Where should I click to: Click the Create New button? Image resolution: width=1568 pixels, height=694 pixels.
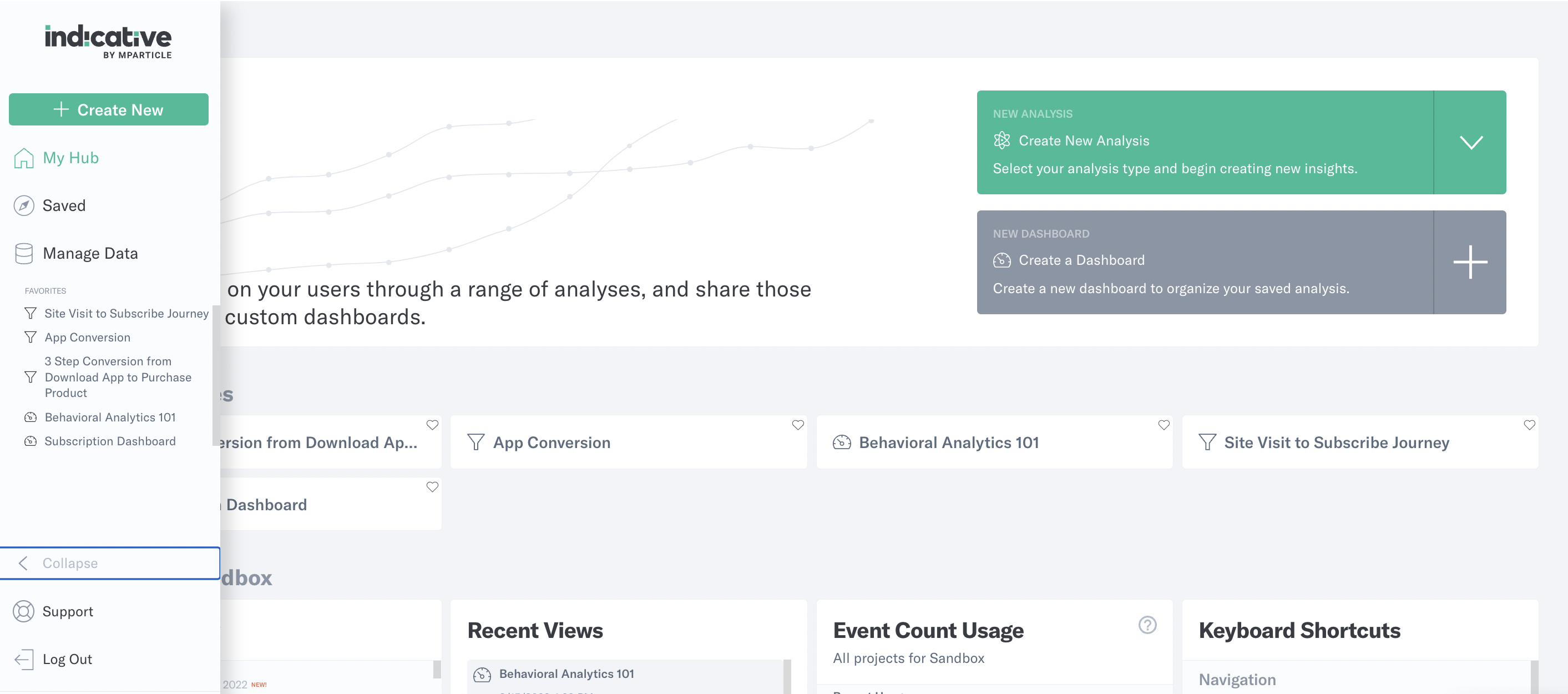[109, 109]
